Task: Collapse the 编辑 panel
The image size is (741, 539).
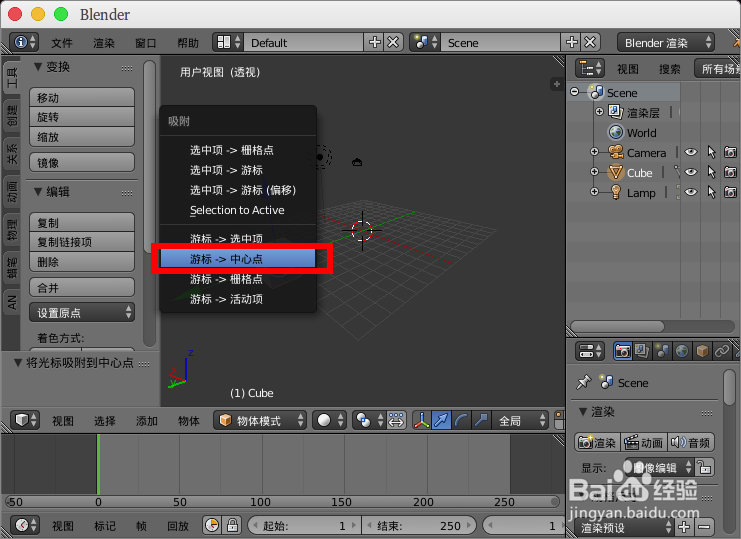Action: point(38,192)
